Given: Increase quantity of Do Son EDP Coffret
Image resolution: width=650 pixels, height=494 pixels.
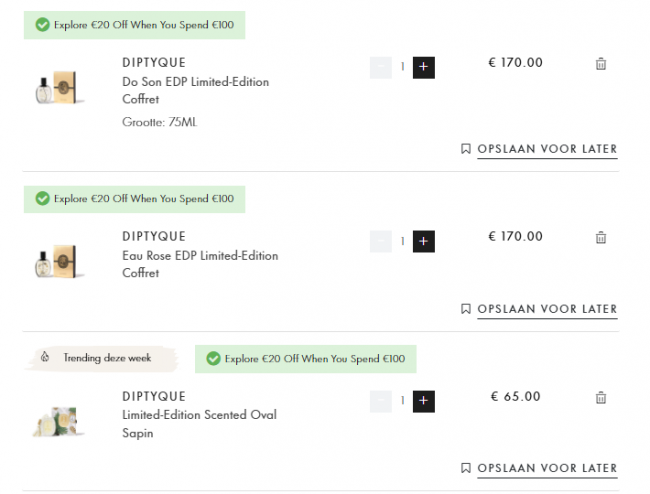Looking at the screenshot, I should (423, 67).
